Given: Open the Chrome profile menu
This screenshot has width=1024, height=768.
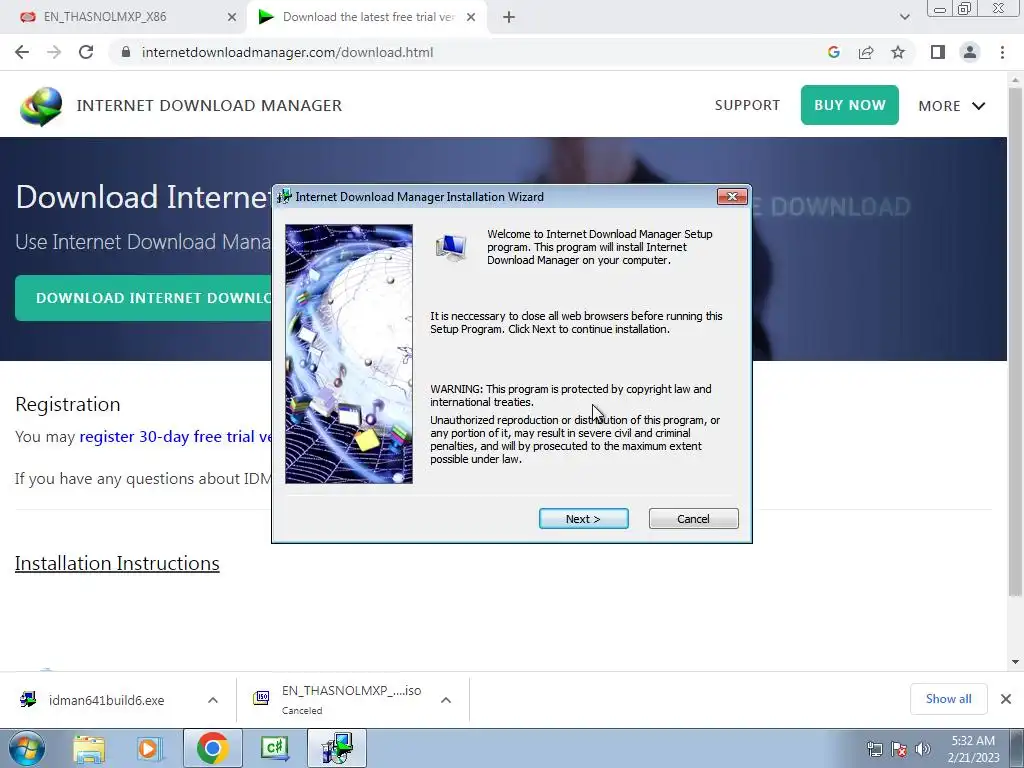Looking at the screenshot, I should click(970, 52).
